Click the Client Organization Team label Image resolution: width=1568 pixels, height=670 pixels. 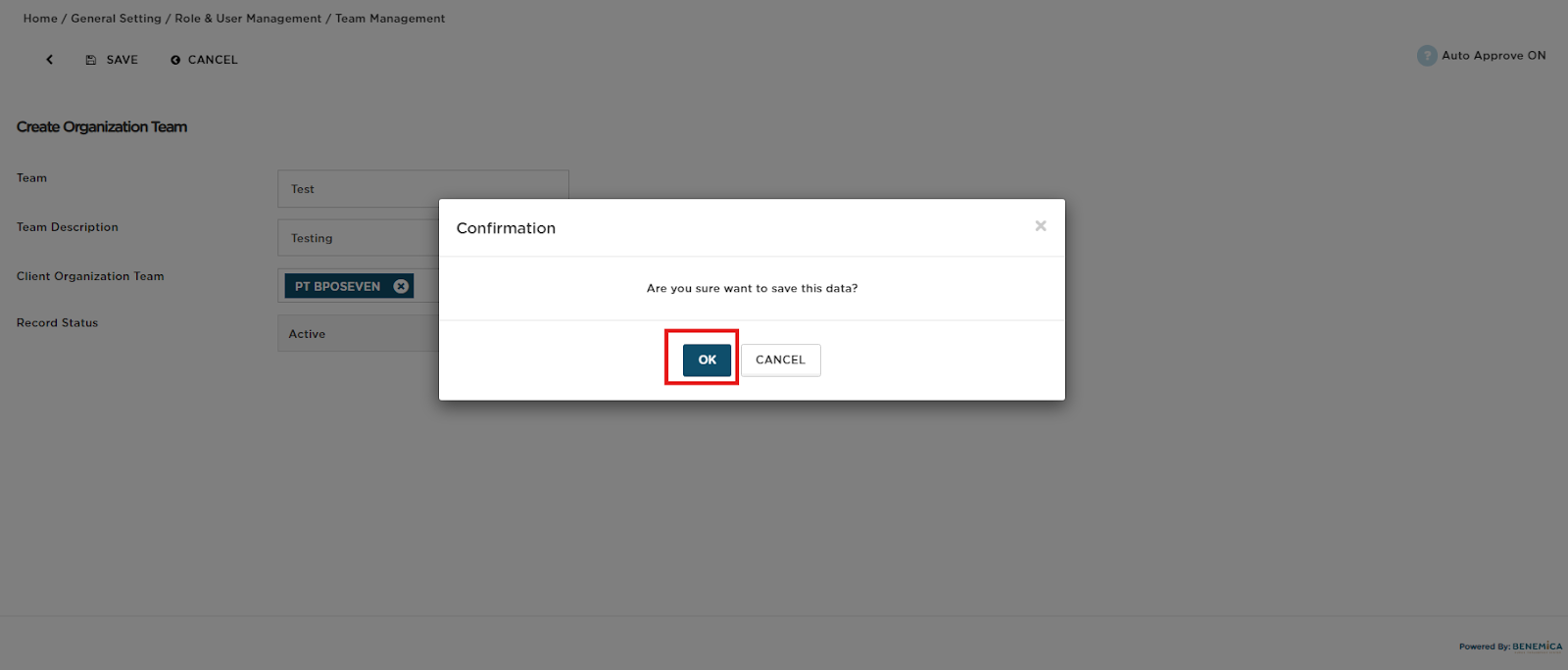[90, 276]
